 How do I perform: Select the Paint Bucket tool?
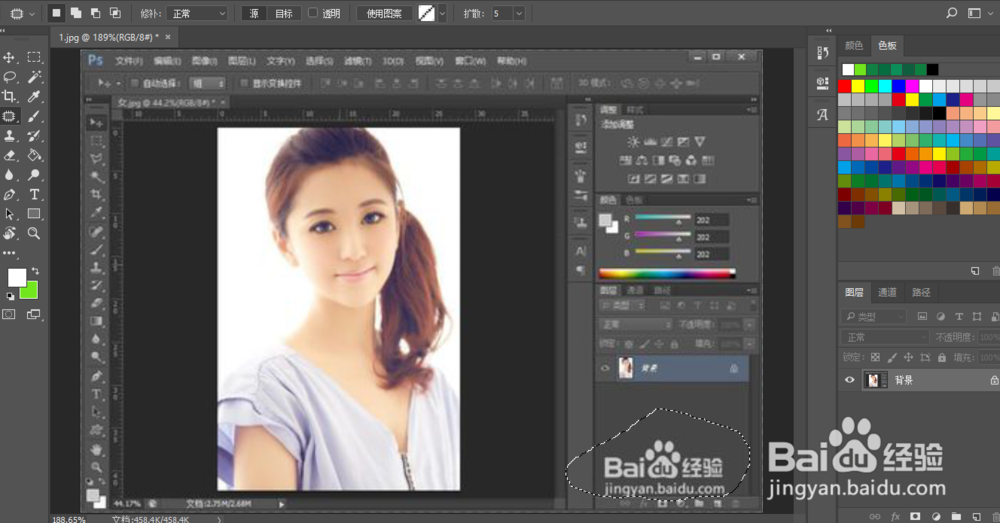click(34, 155)
